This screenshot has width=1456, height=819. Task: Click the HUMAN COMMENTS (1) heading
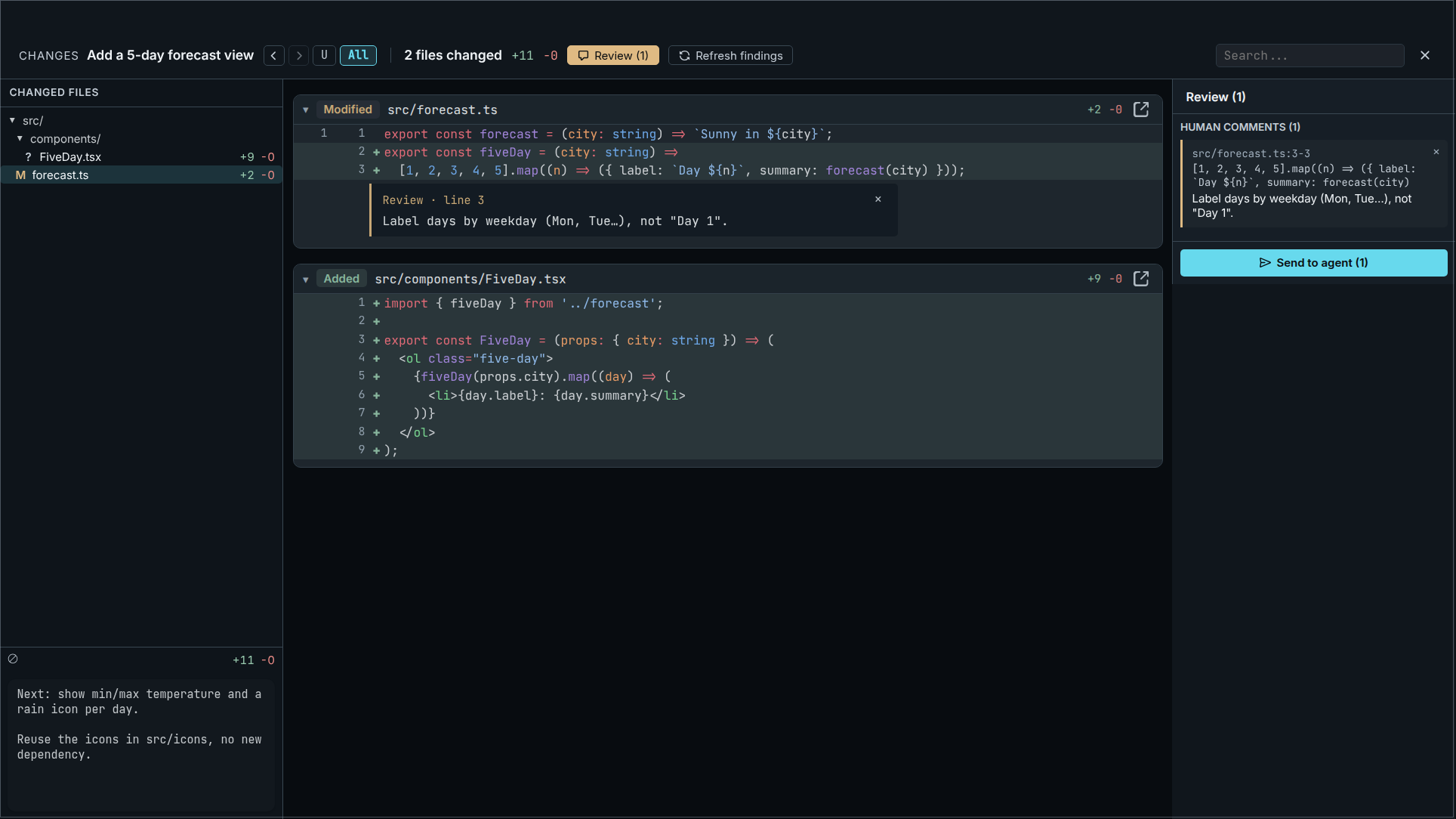1240,127
